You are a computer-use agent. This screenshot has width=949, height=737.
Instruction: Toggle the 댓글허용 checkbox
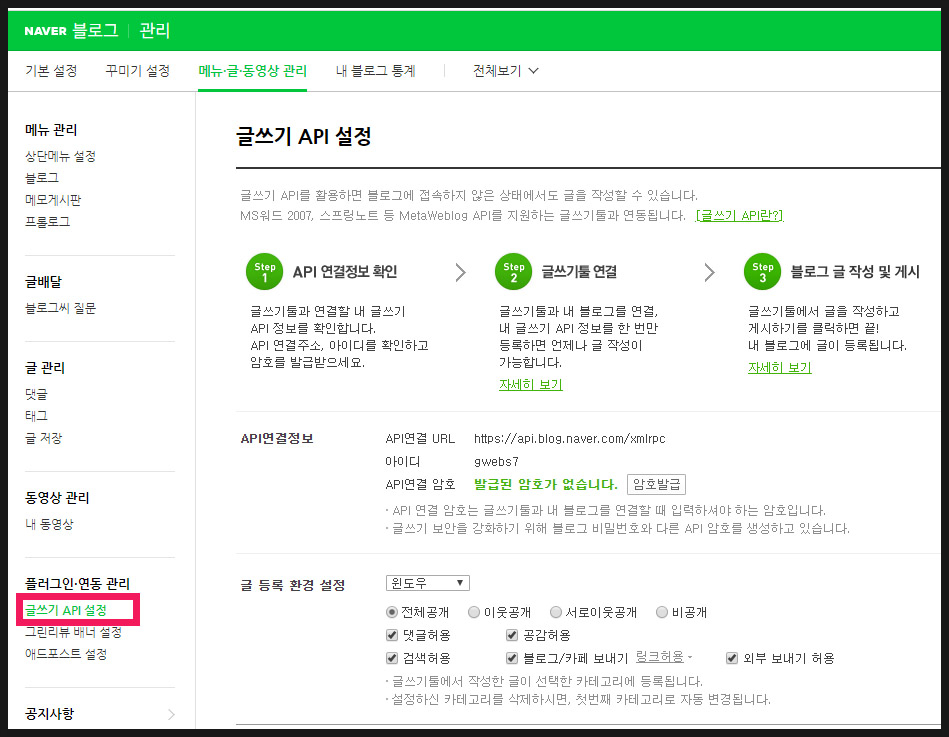392,635
